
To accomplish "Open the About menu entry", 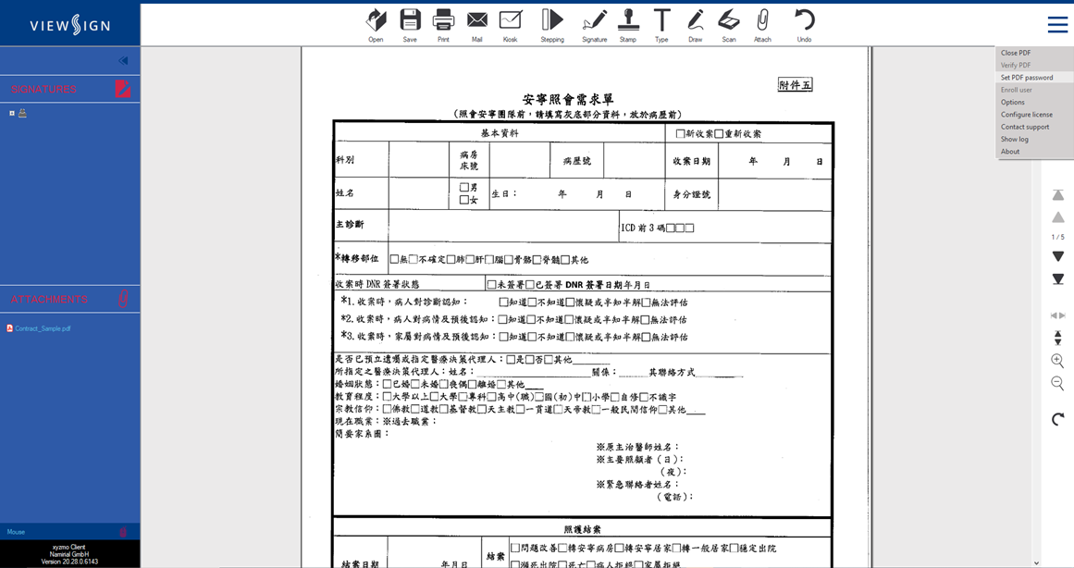I will [x=1034, y=151].
